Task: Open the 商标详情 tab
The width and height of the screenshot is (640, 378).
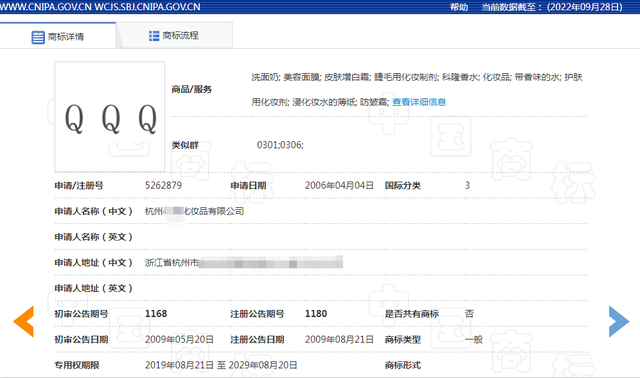Action: pyautogui.click(x=58, y=36)
